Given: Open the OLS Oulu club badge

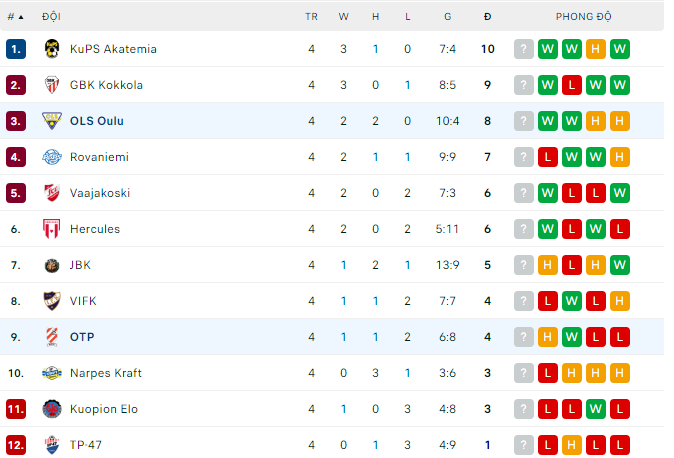Looking at the screenshot, I should (x=52, y=121).
